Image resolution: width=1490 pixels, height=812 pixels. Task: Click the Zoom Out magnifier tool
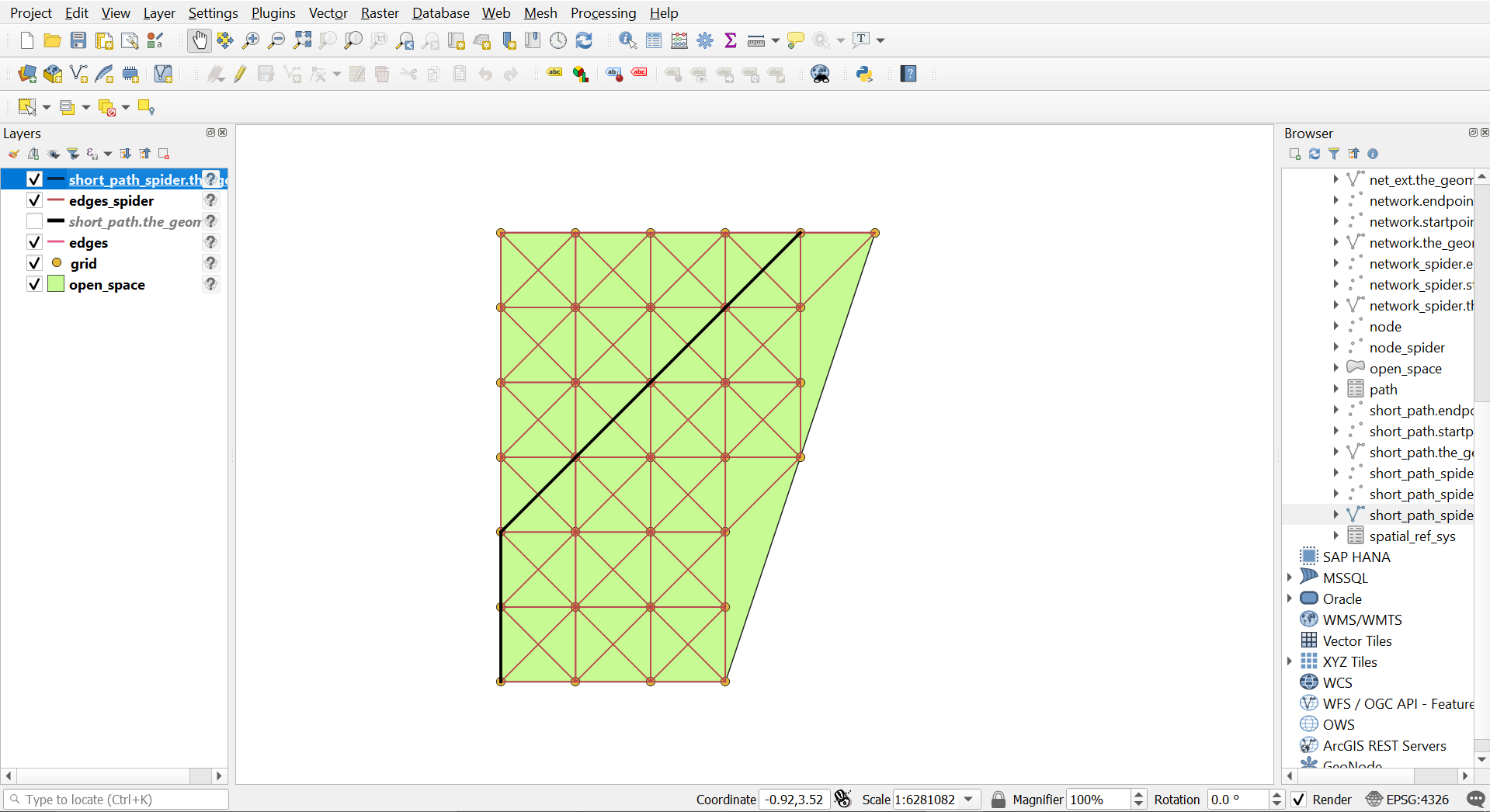[x=276, y=40]
